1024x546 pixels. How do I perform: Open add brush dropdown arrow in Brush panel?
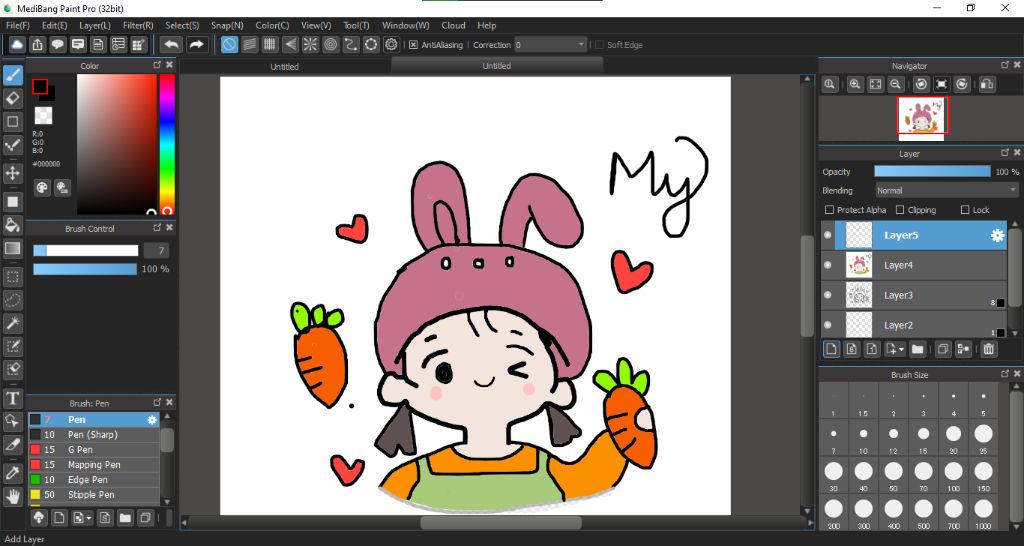coord(88,519)
